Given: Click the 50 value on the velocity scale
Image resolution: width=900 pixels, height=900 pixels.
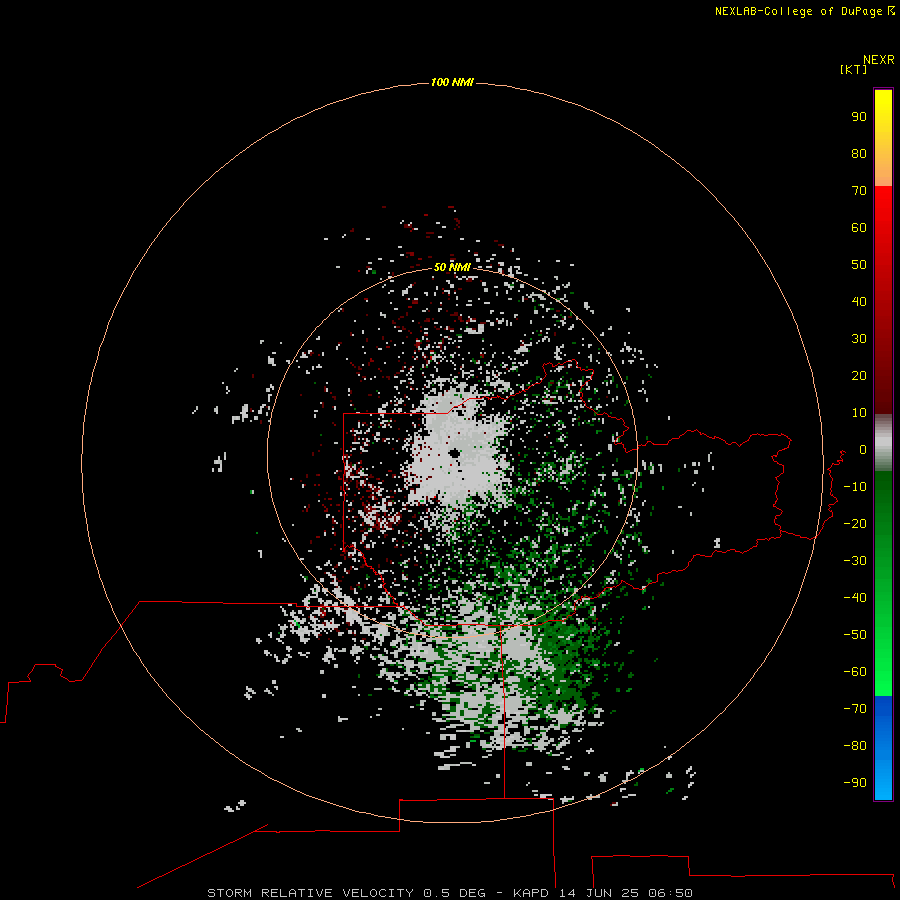Looking at the screenshot, I should coord(859,265).
